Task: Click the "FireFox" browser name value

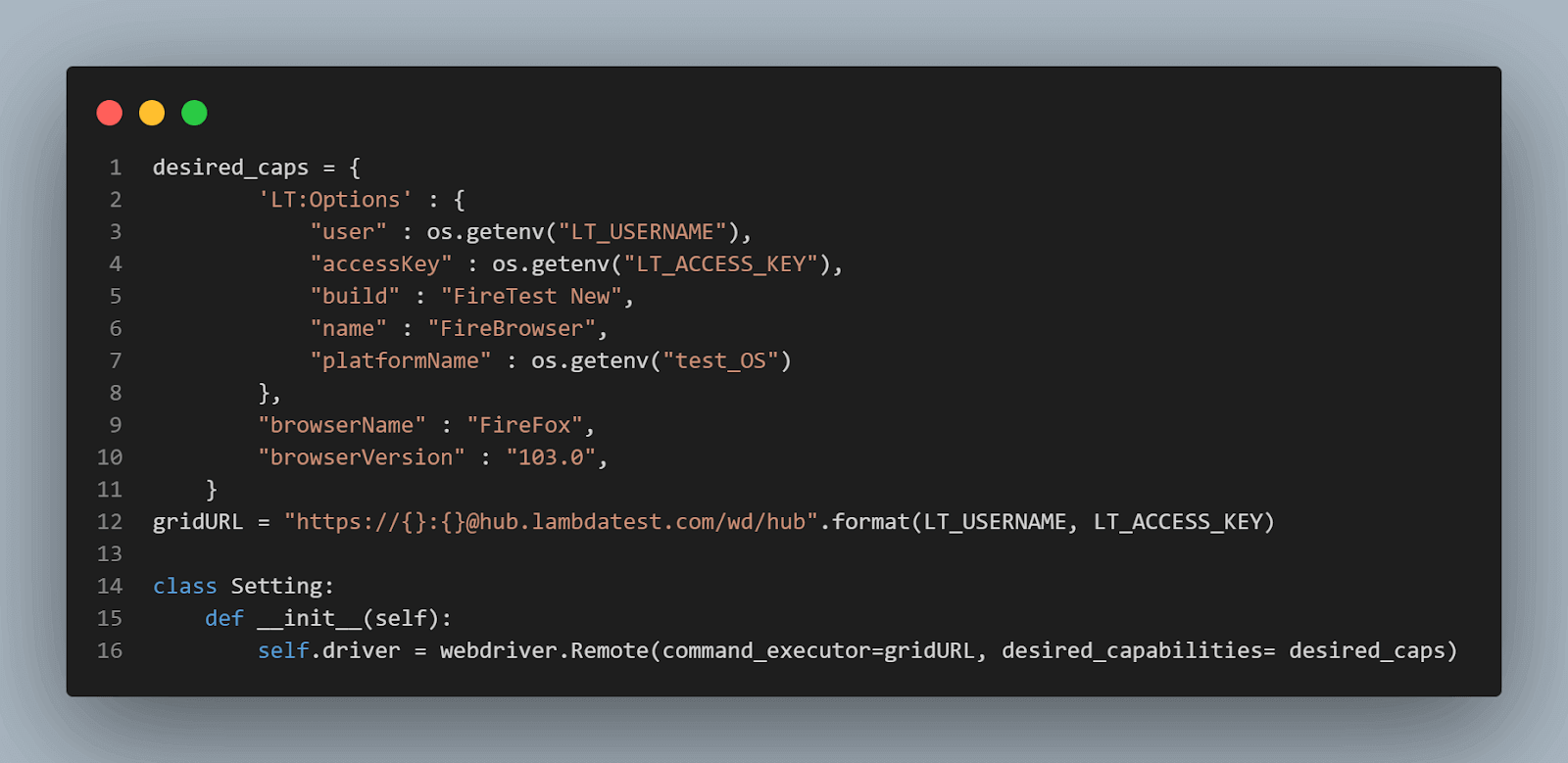Action: tap(524, 425)
